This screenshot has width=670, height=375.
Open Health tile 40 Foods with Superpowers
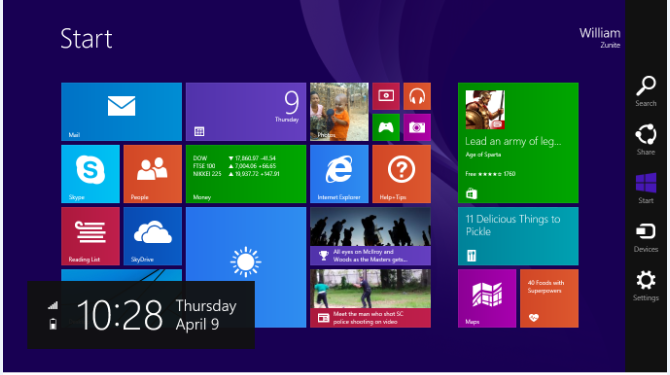[x=549, y=299]
